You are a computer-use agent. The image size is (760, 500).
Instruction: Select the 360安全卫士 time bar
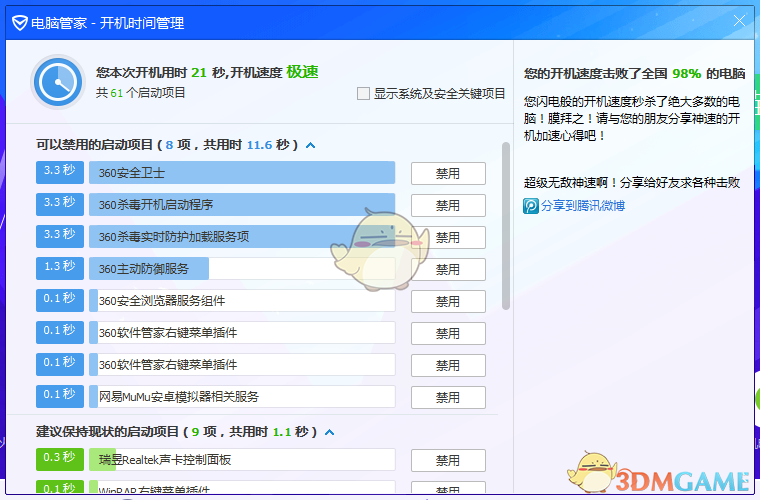242,173
